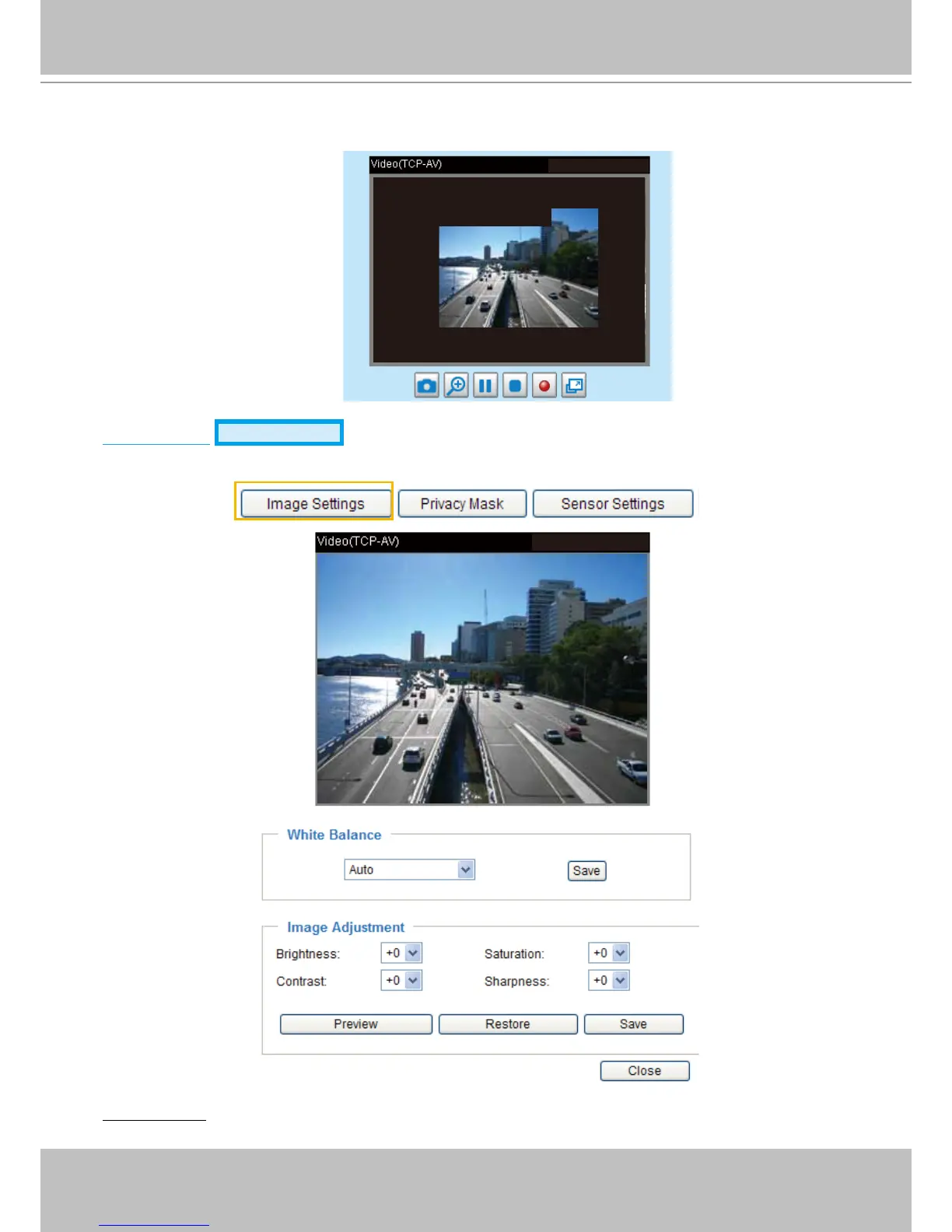Save the White Balance setting
The width and height of the screenshot is (952, 1232).
click(x=586, y=871)
